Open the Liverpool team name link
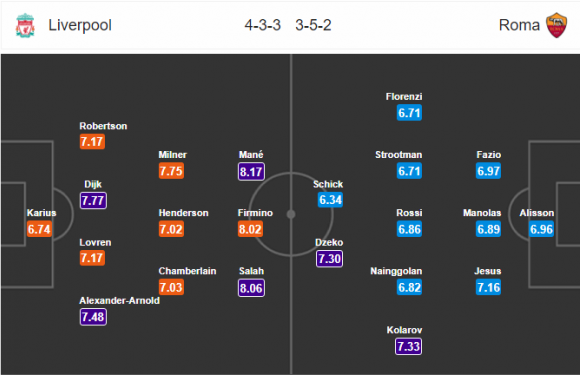Viewport: 580px width, 375px height. pyautogui.click(x=80, y=25)
